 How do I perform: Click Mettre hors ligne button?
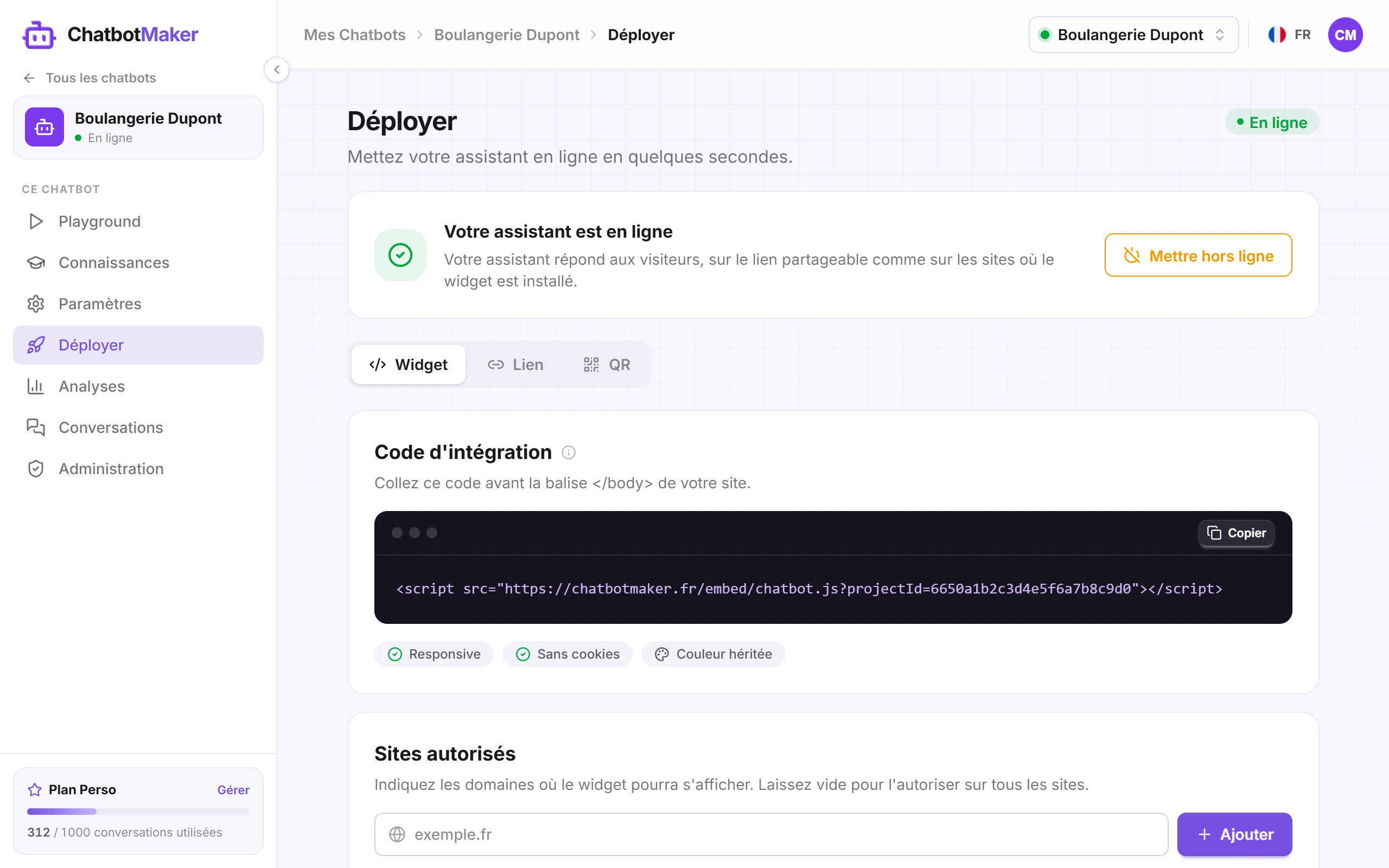point(1198,255)
